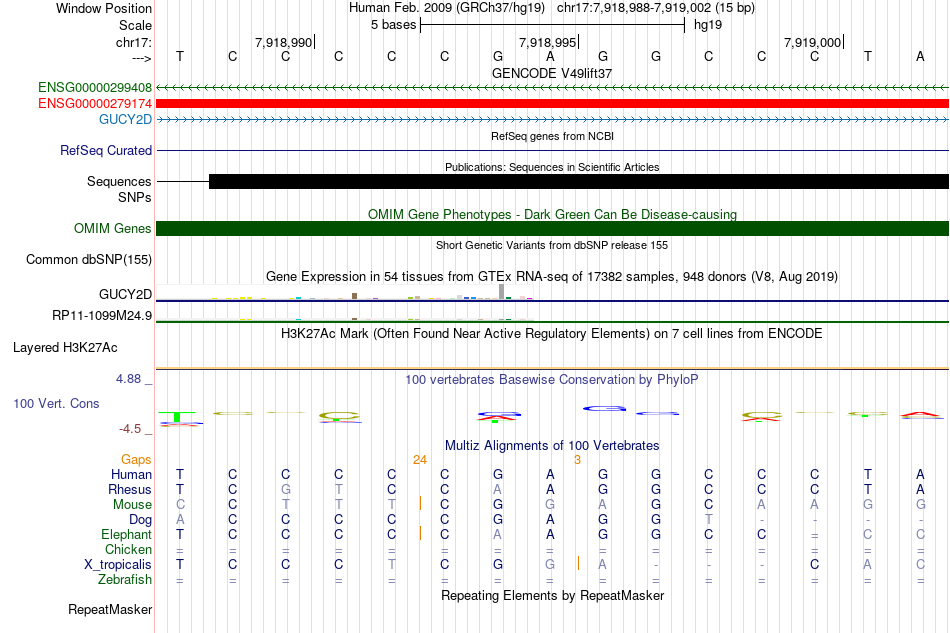Click the black publication Sequences bar
This screenshot has width=950, height=633.
pyautogui.click(x=579, y=181)
